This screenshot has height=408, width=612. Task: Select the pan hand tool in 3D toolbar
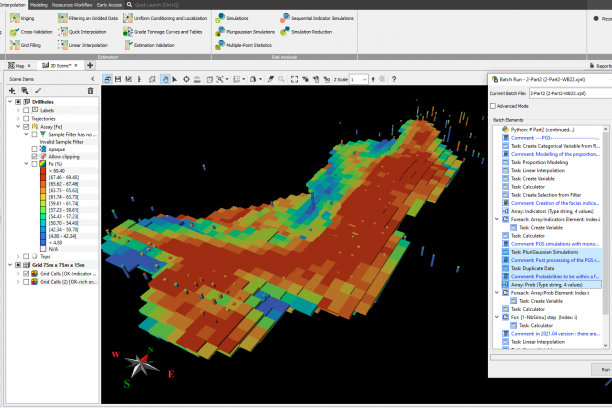pyautogui.click(x=165, y=79)
